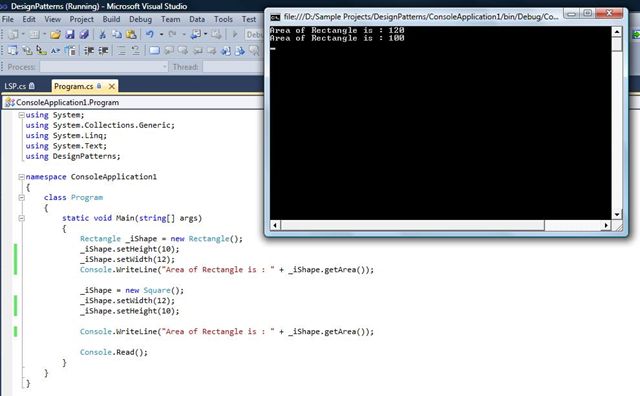This screenshot has height=396, width=640.
Task: Collapse the namespace ConsoleApplication1 block
Action: [21, 177]
